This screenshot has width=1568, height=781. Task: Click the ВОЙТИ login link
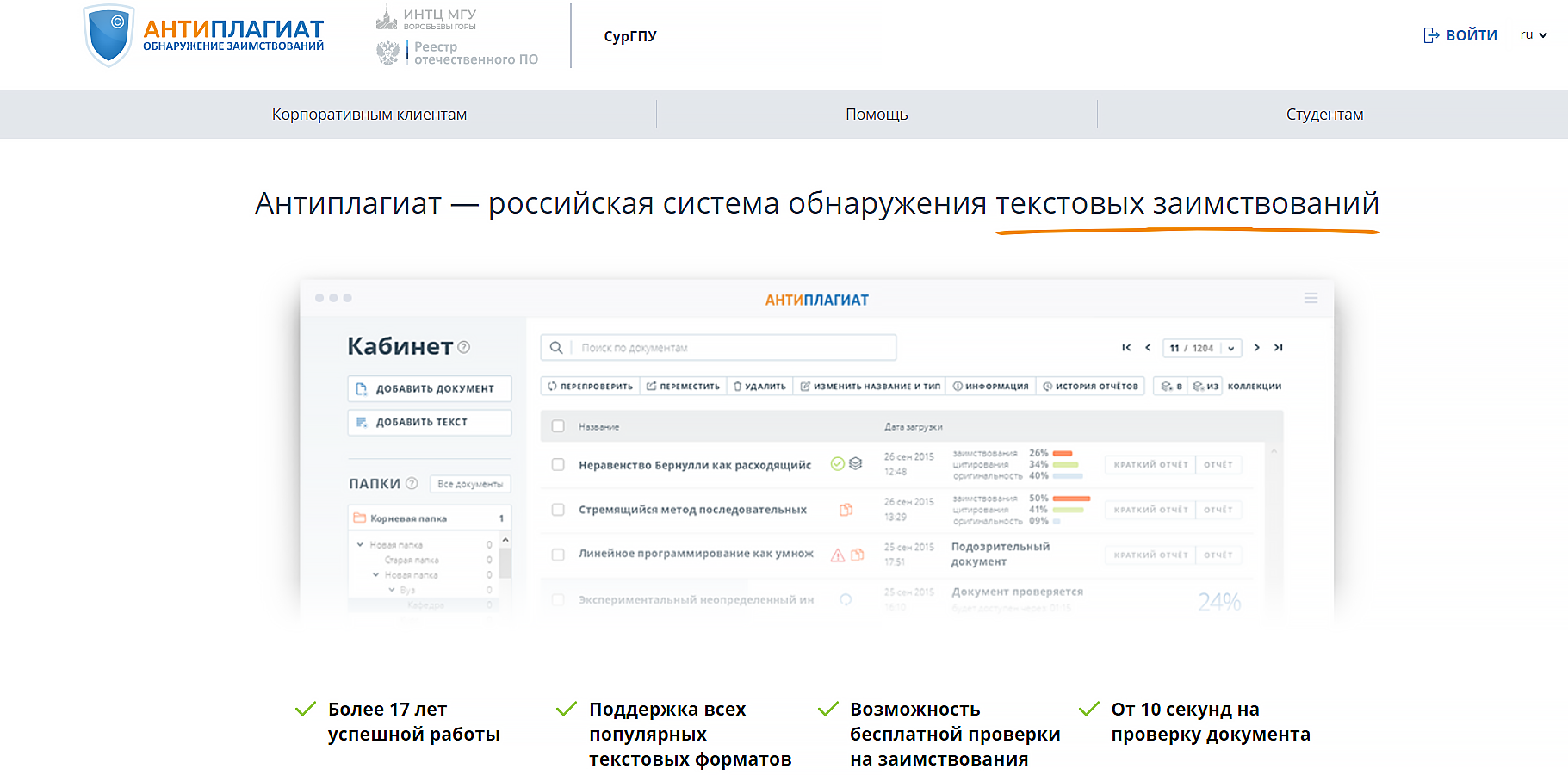(x=1460, y=35)
